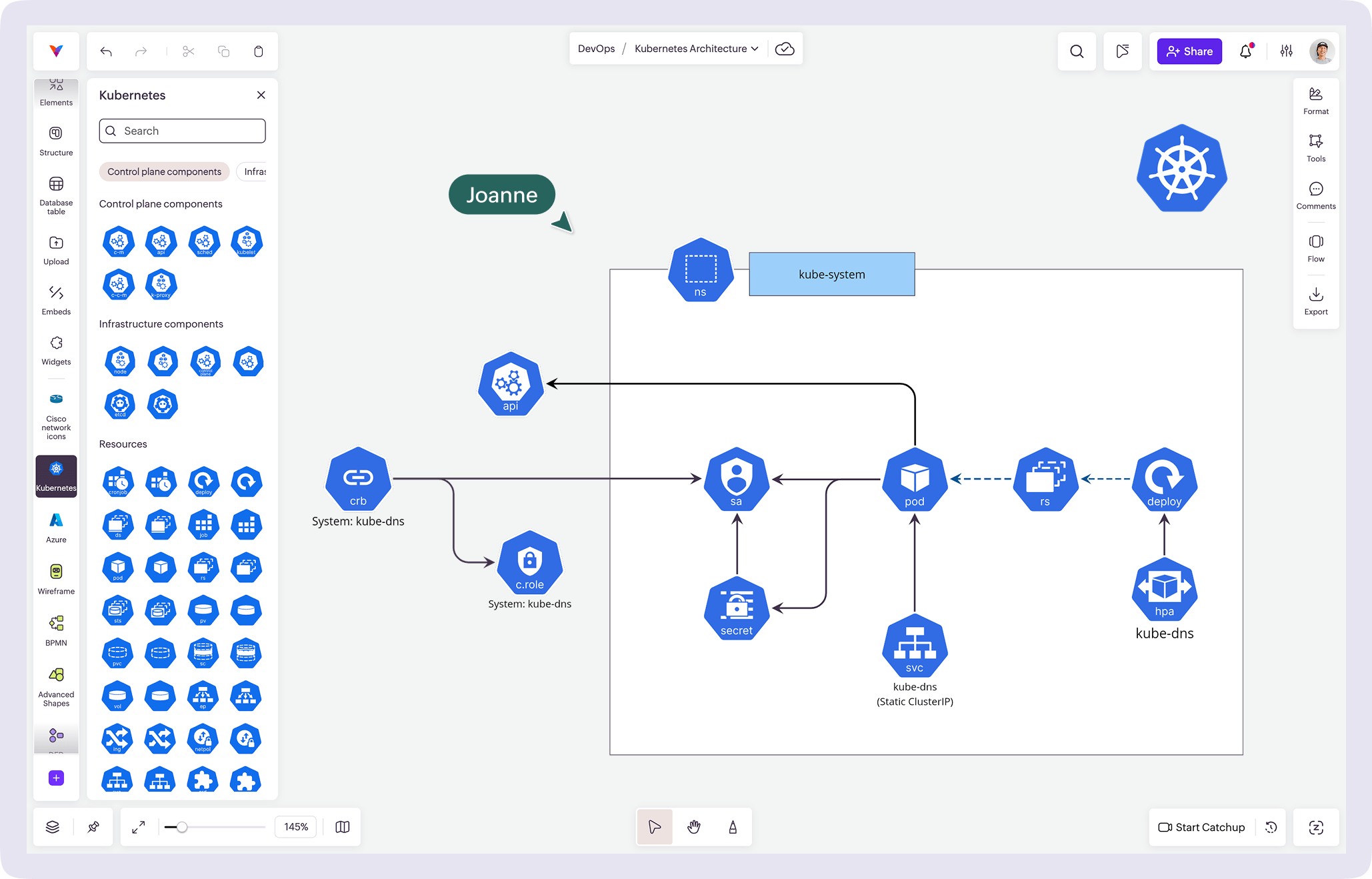The width and height of the screenshot is (1372, 879).
Task: Close the Kubernetes panel
Action: click(261, 95)
